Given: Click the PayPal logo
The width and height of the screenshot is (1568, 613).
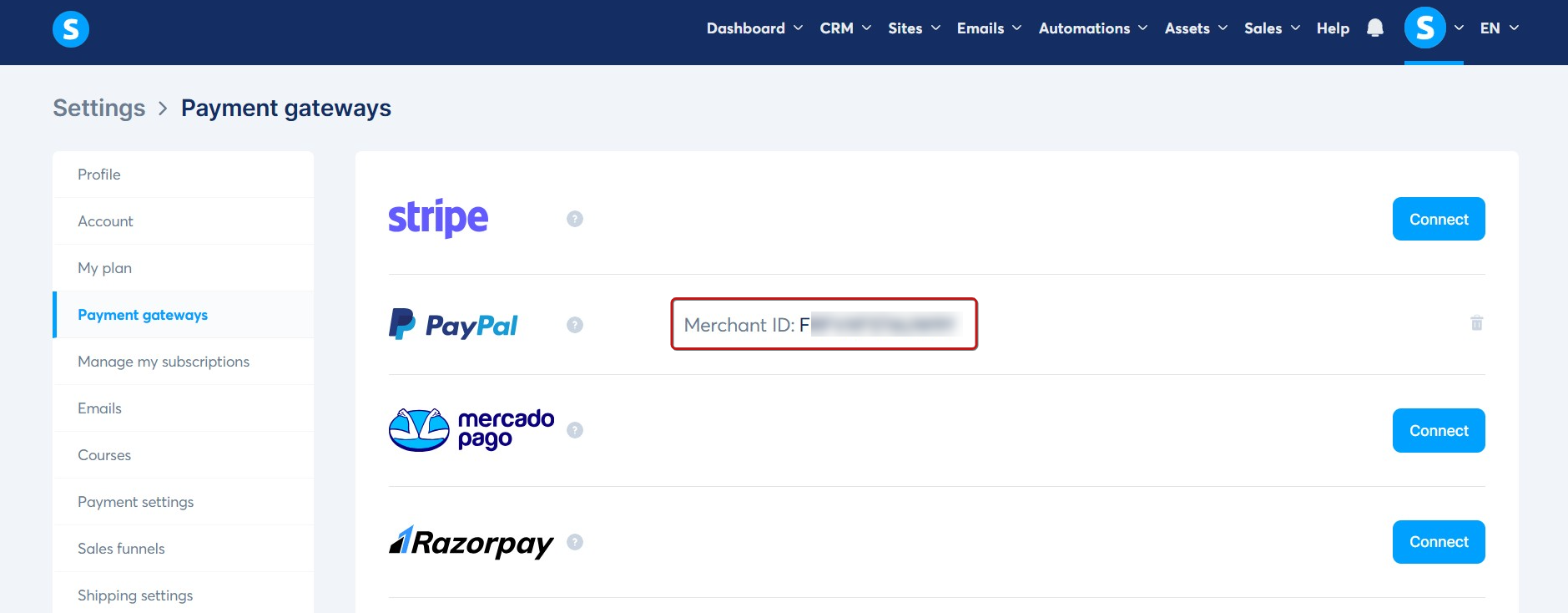Looking at the screenshot, I should coord(453,325).
